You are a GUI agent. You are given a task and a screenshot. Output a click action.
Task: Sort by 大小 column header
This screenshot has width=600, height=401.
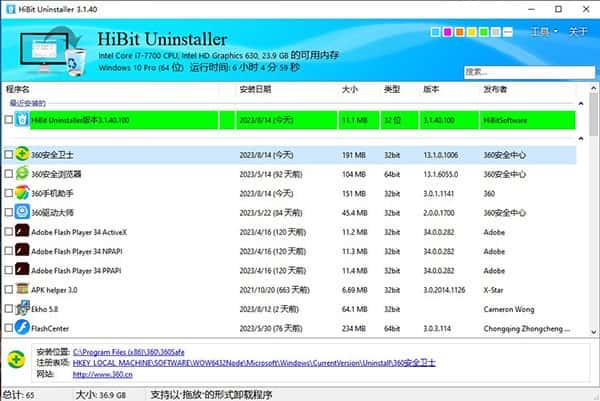tap(350, 89)
